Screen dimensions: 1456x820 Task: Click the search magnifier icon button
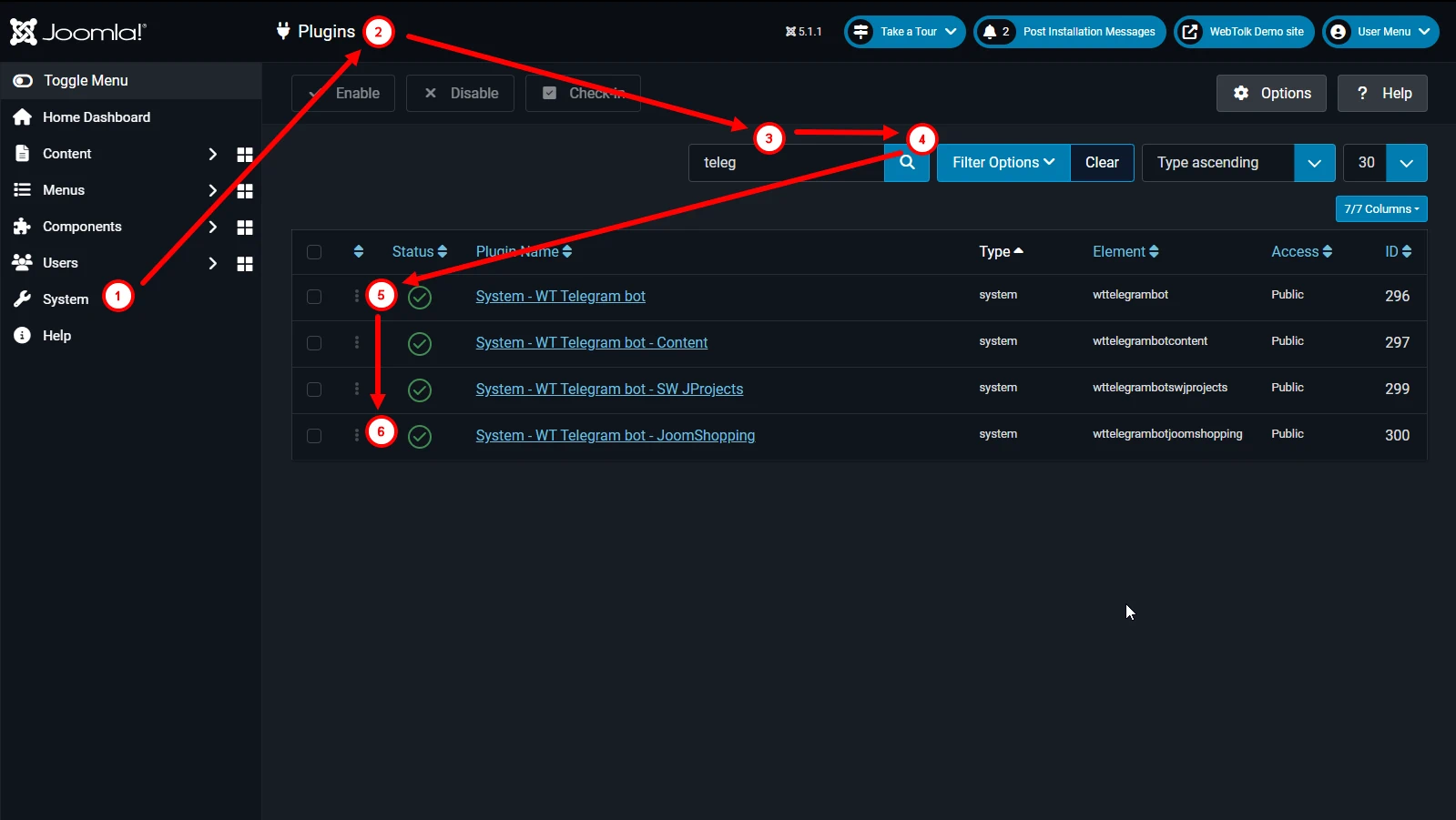pos(907,163)
